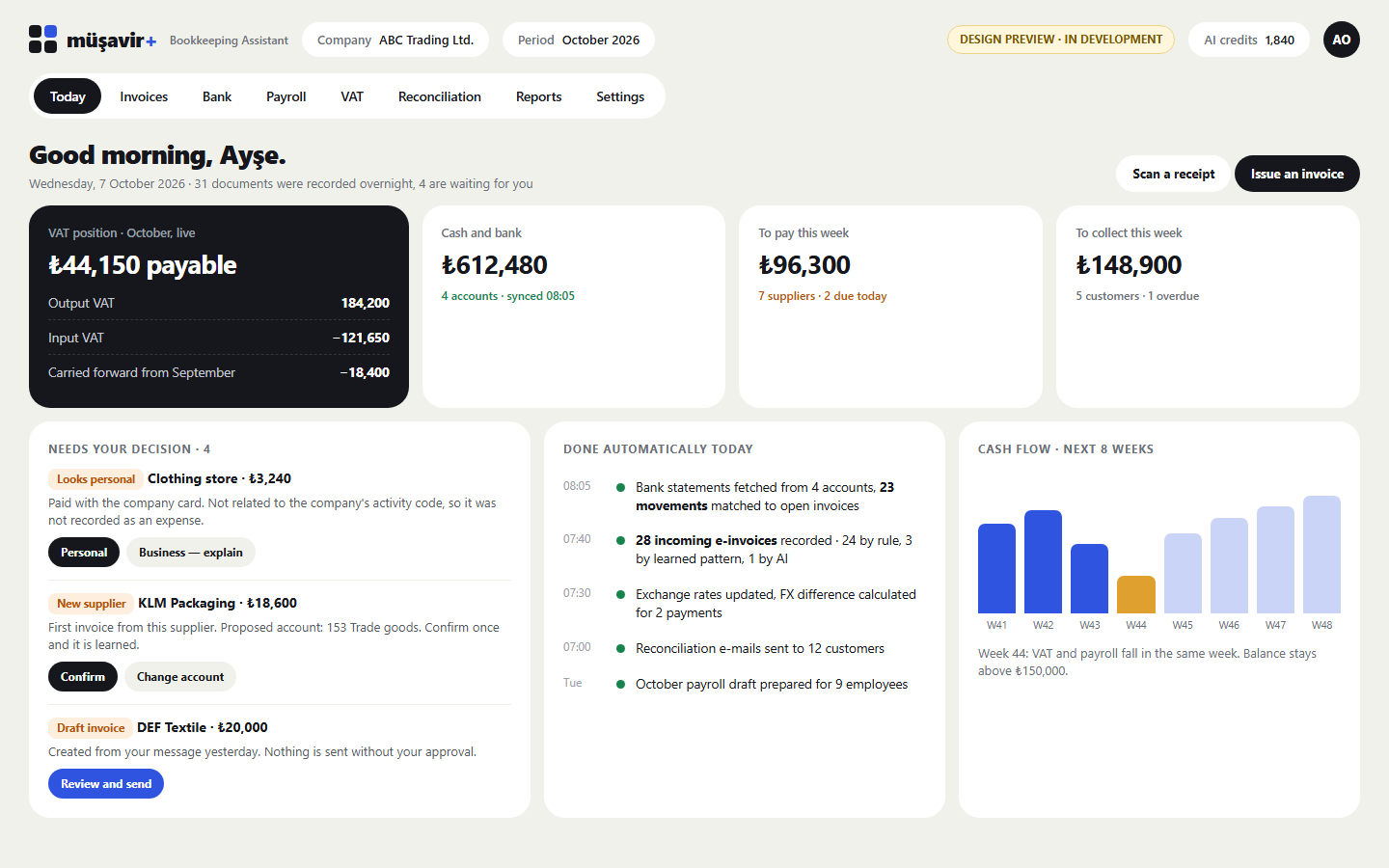This screenshot has height=868, width=1389.
Task: Mark Clothing store expense as Personal
Action: point(84,553)
